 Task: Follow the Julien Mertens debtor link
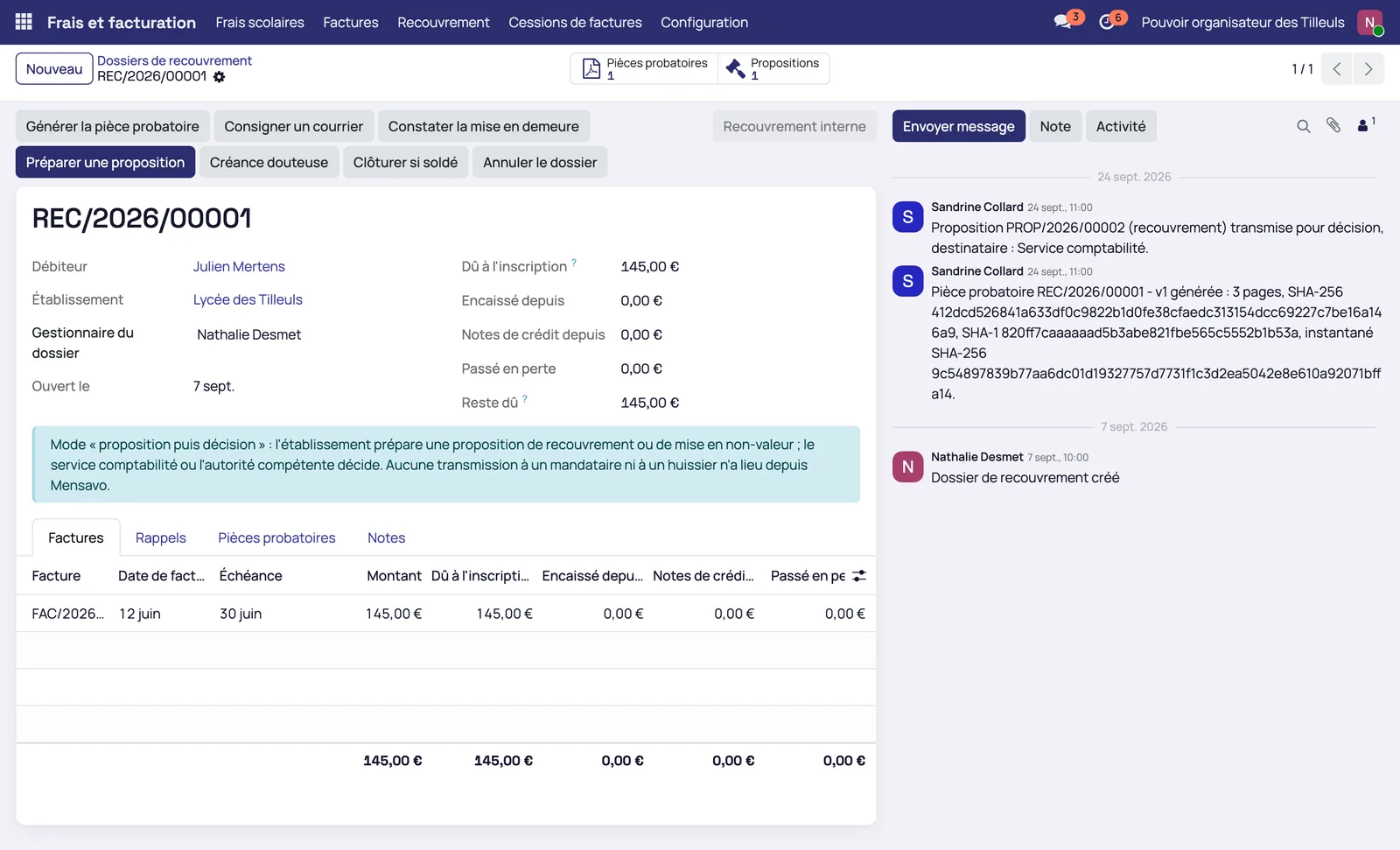pyautogui.click(x=239, y=266)
